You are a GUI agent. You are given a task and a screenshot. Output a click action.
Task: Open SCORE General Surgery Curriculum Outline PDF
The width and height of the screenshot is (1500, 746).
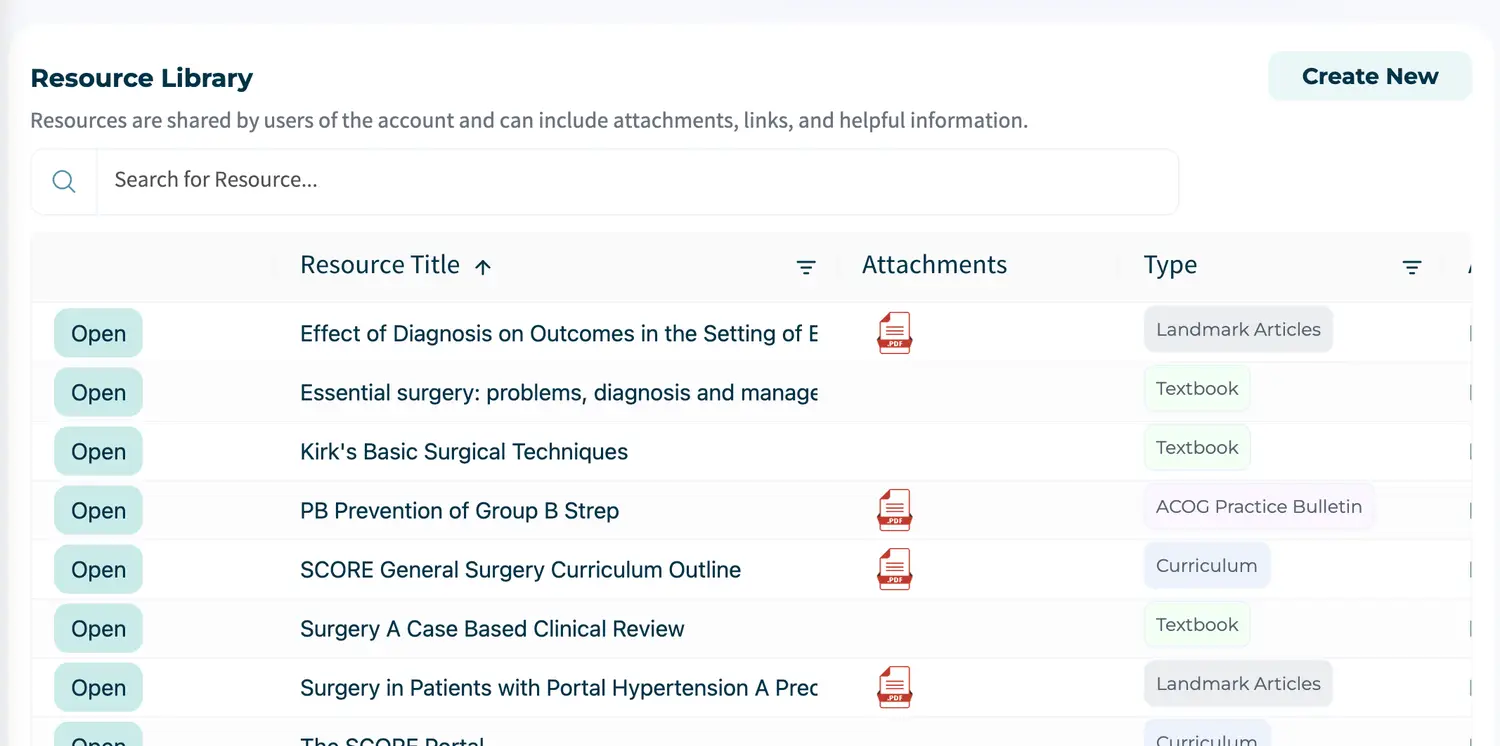point(894,569)
